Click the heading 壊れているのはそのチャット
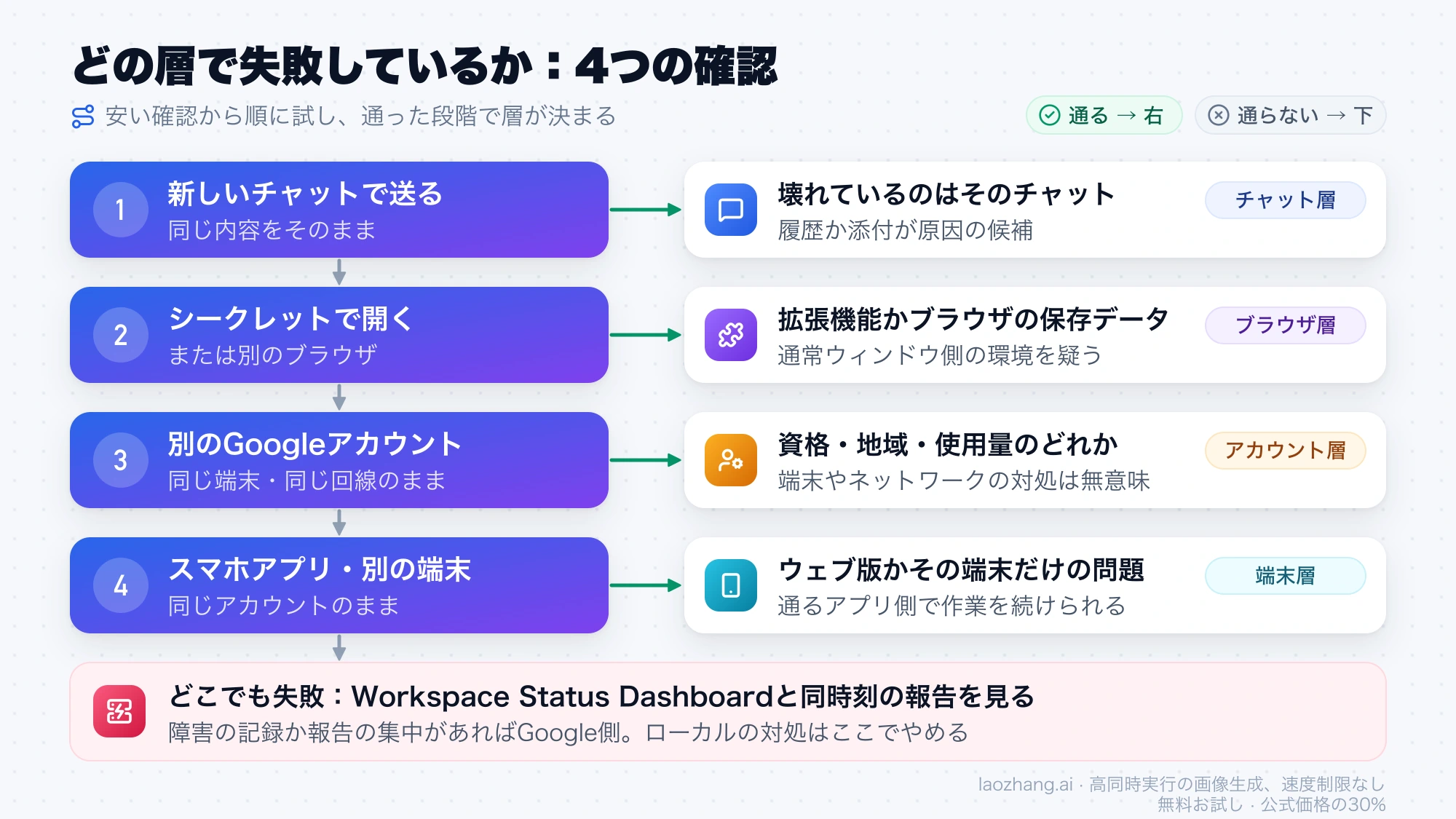Screen dimensions: 1456x819 946,194
